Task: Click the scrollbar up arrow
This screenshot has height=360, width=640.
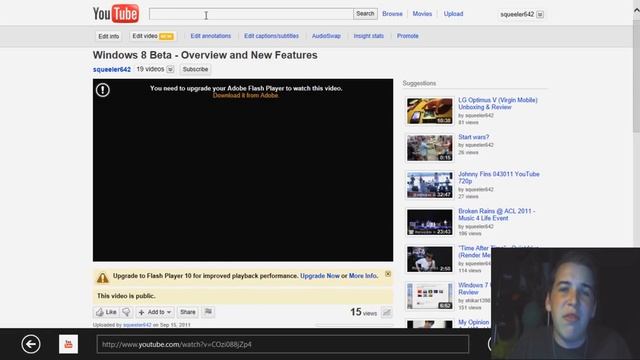Action: (x=636, y=11)
